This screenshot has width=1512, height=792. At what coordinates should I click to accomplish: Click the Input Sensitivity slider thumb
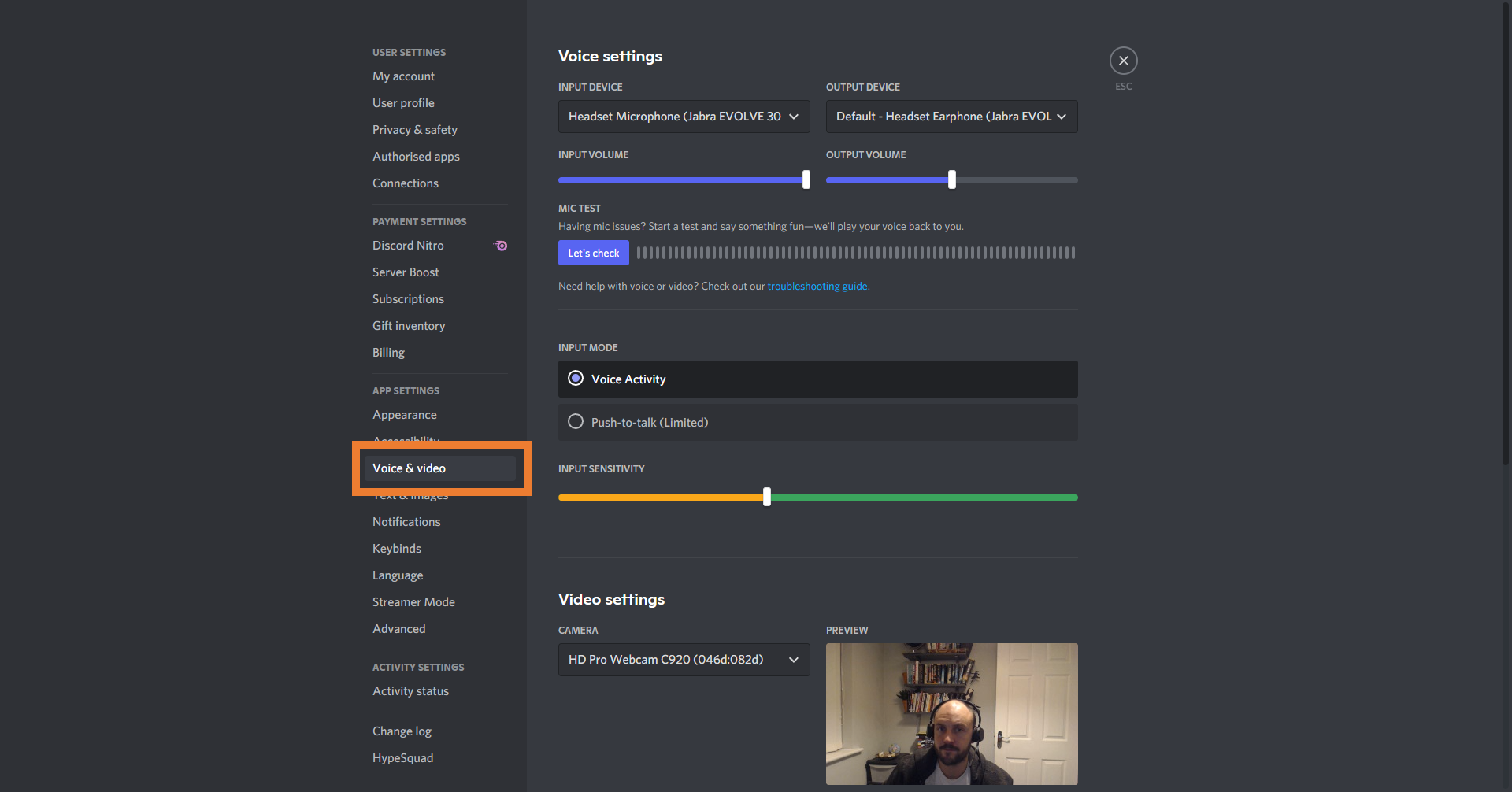[x=767, y=497]
